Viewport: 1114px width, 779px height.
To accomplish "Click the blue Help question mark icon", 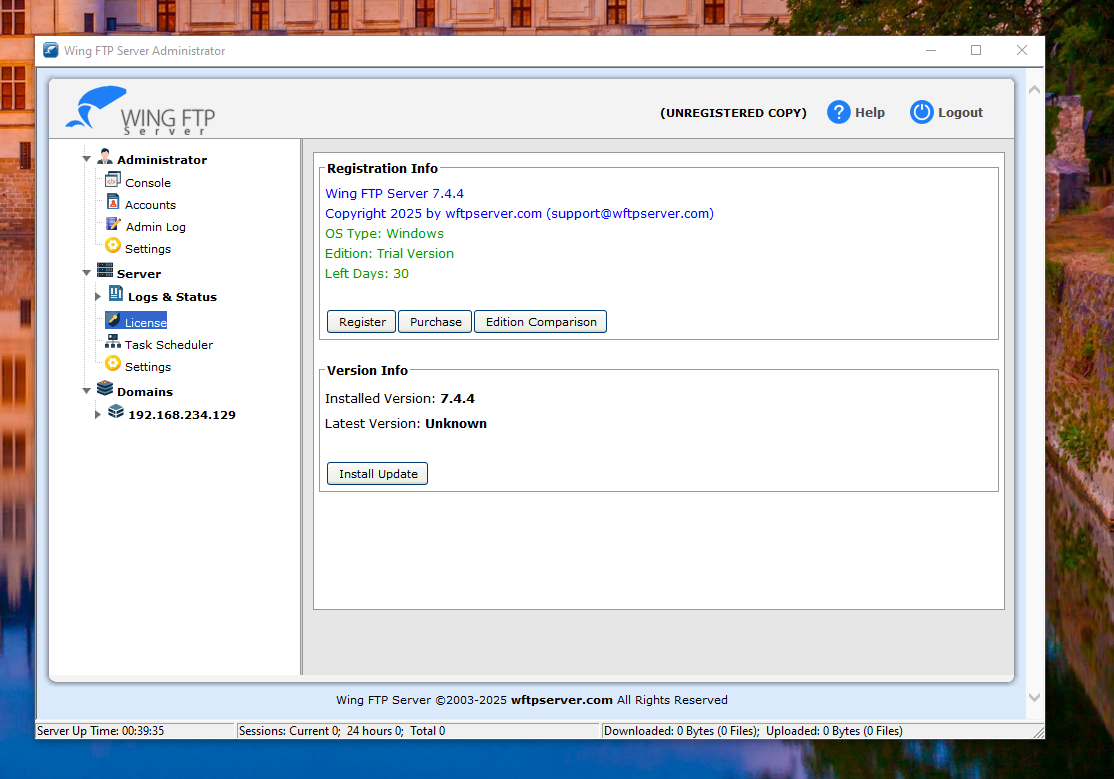I will (838, 112).
